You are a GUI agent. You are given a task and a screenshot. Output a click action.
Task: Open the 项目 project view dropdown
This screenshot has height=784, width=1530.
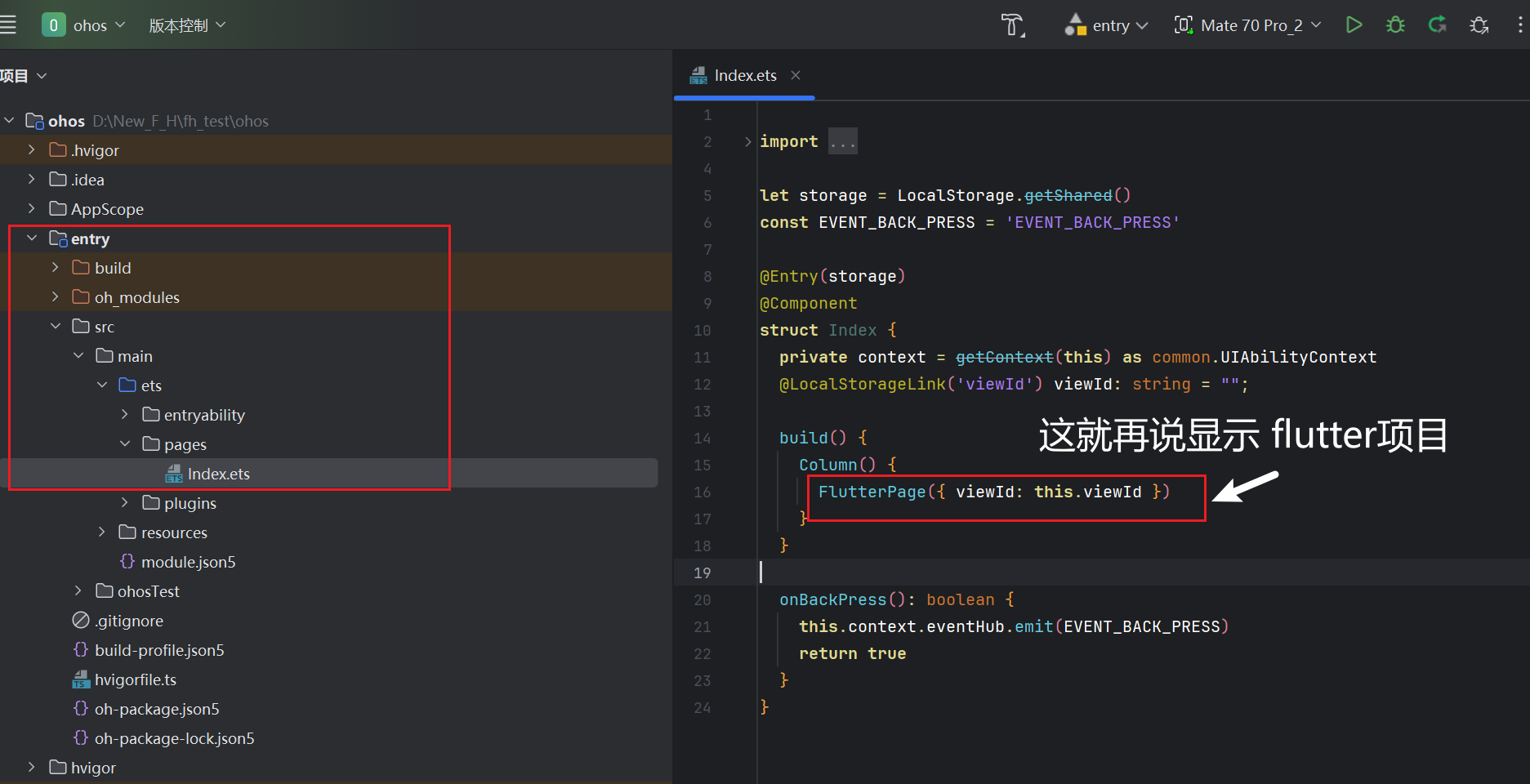(x=23, y=76)
